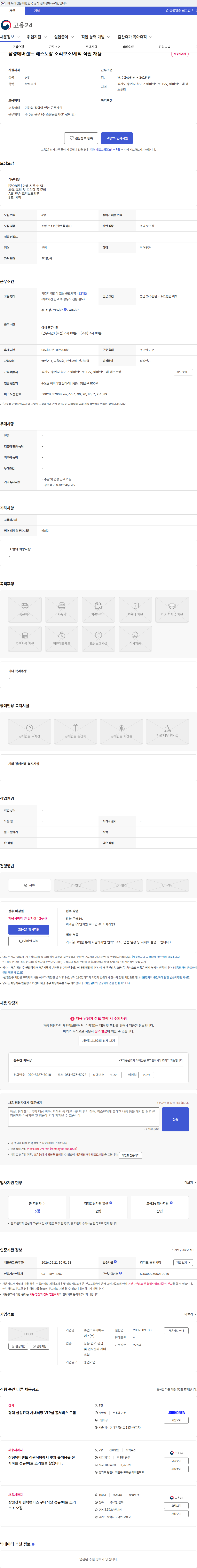
Task: Click the 교육비 지원 welfare icon
Action: tap(135, 609)
